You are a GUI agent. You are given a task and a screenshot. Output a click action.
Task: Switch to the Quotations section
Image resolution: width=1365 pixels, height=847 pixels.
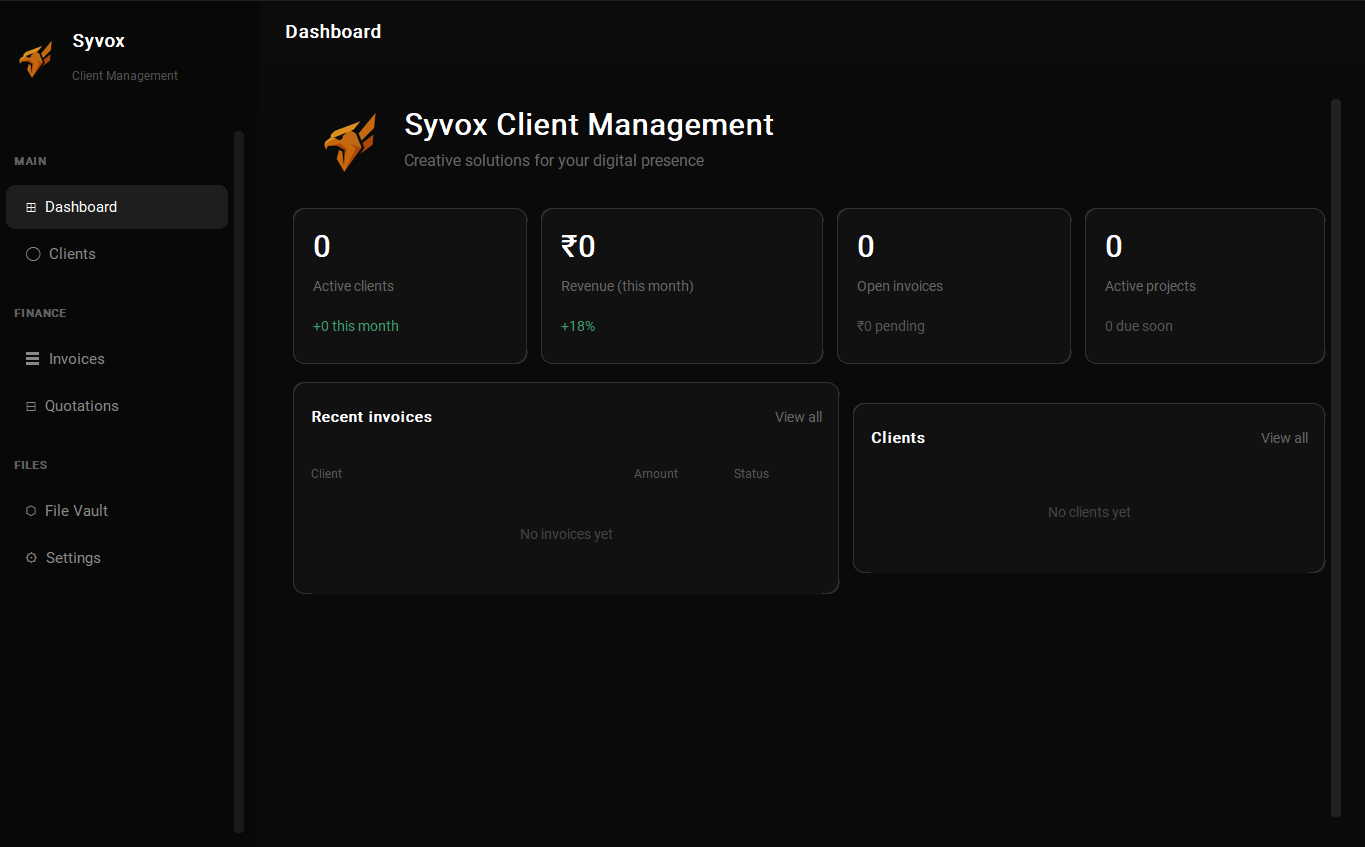[82, 406]
